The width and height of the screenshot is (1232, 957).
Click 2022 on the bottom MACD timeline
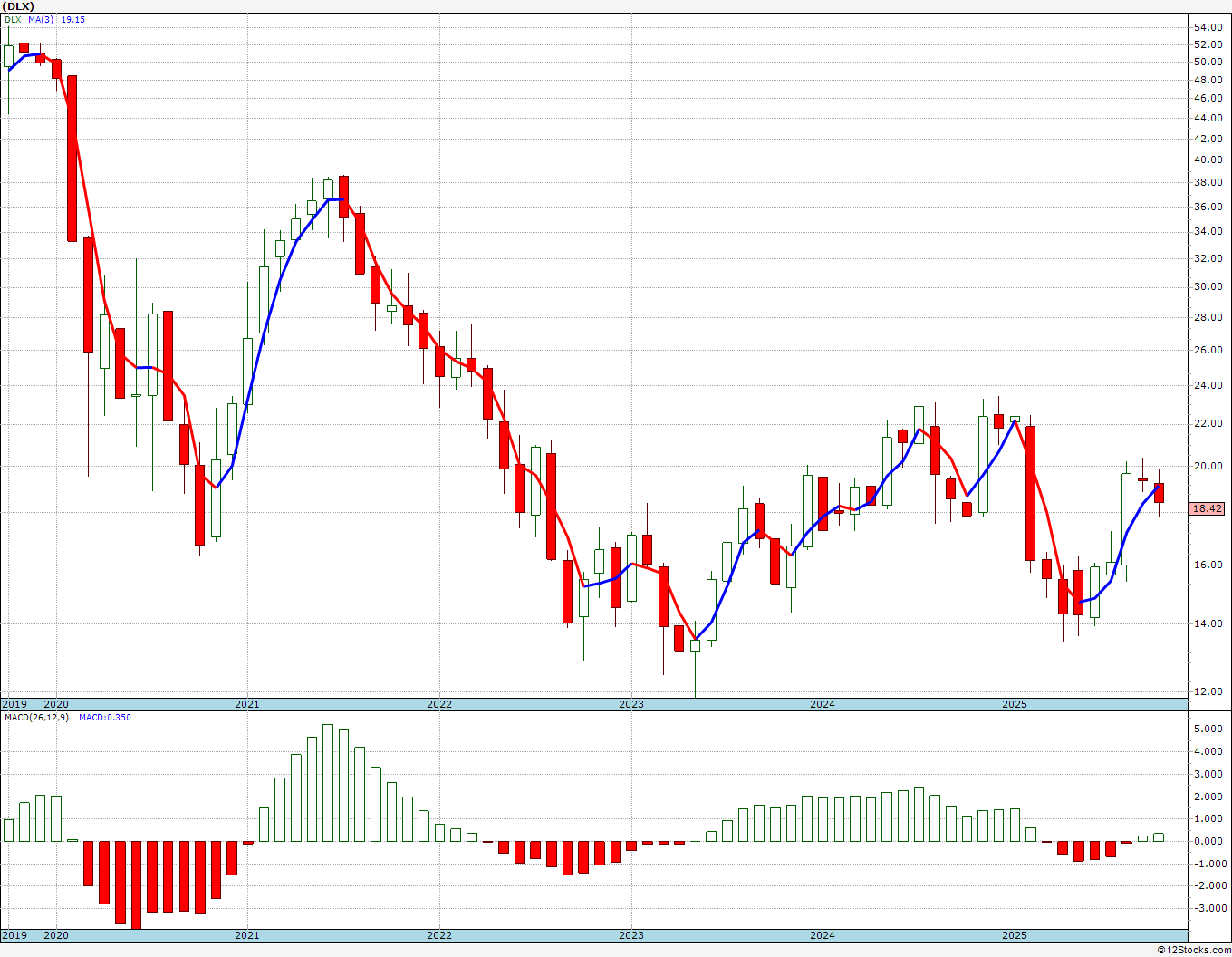click(x=438, y=935)
